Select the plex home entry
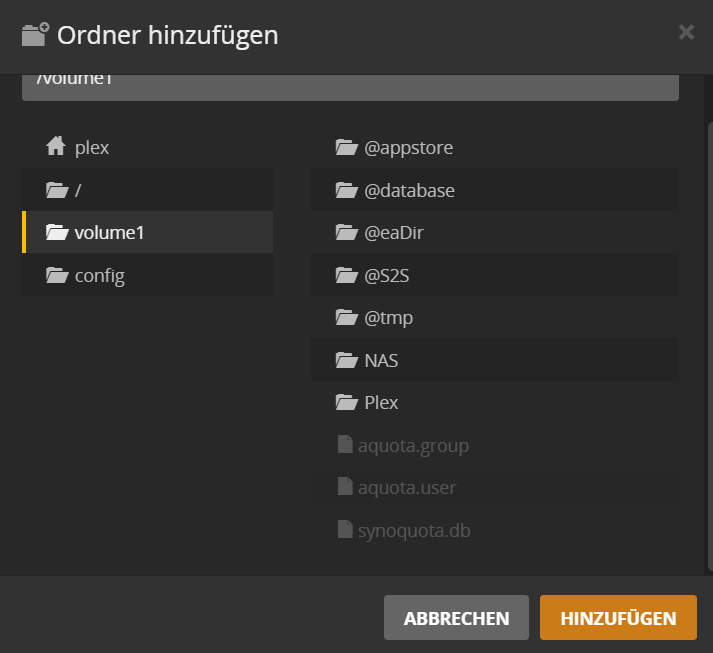The image size is (713, 653). pos(92,148)
